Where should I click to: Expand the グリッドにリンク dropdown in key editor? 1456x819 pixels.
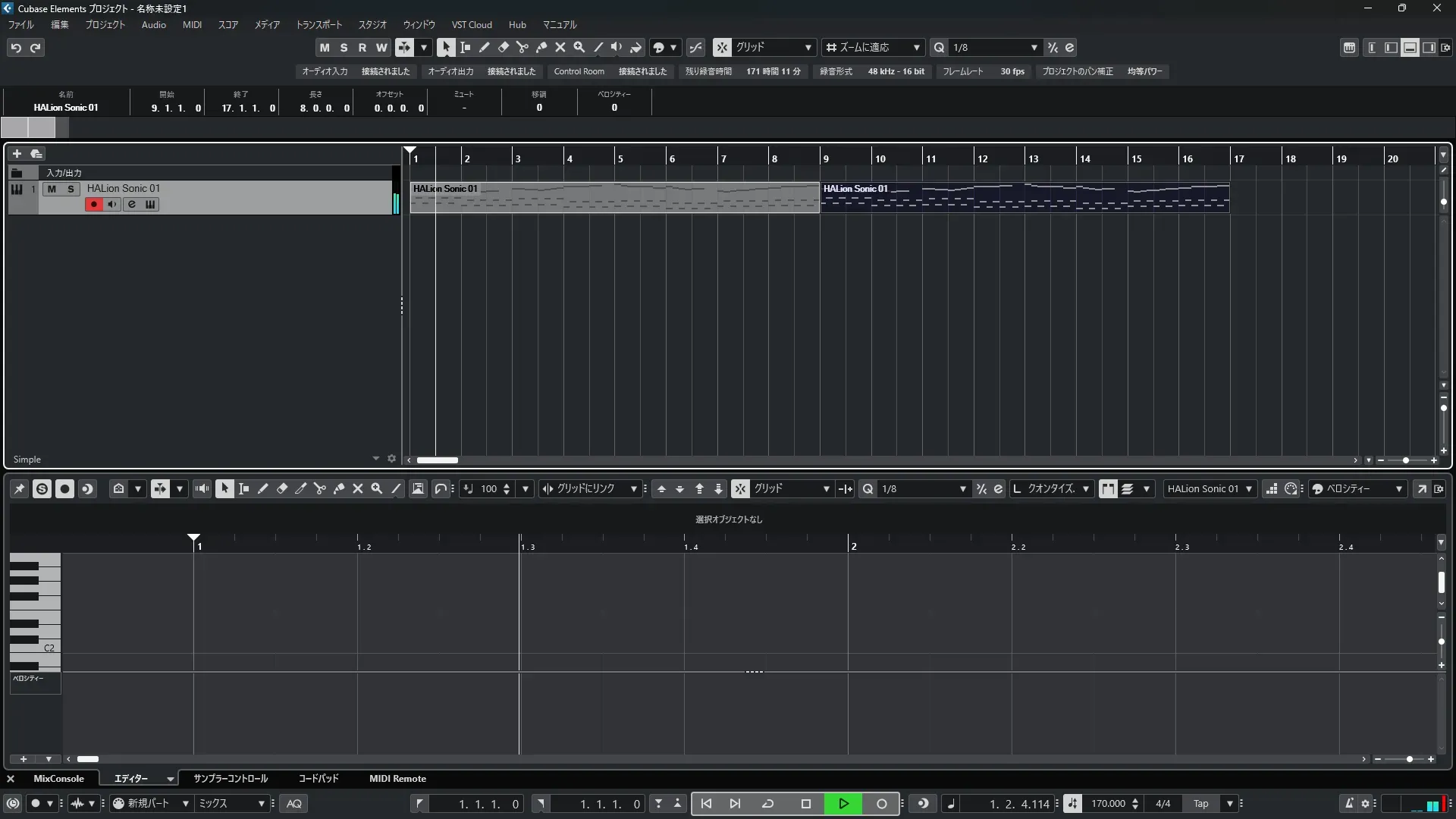(633, 489)
